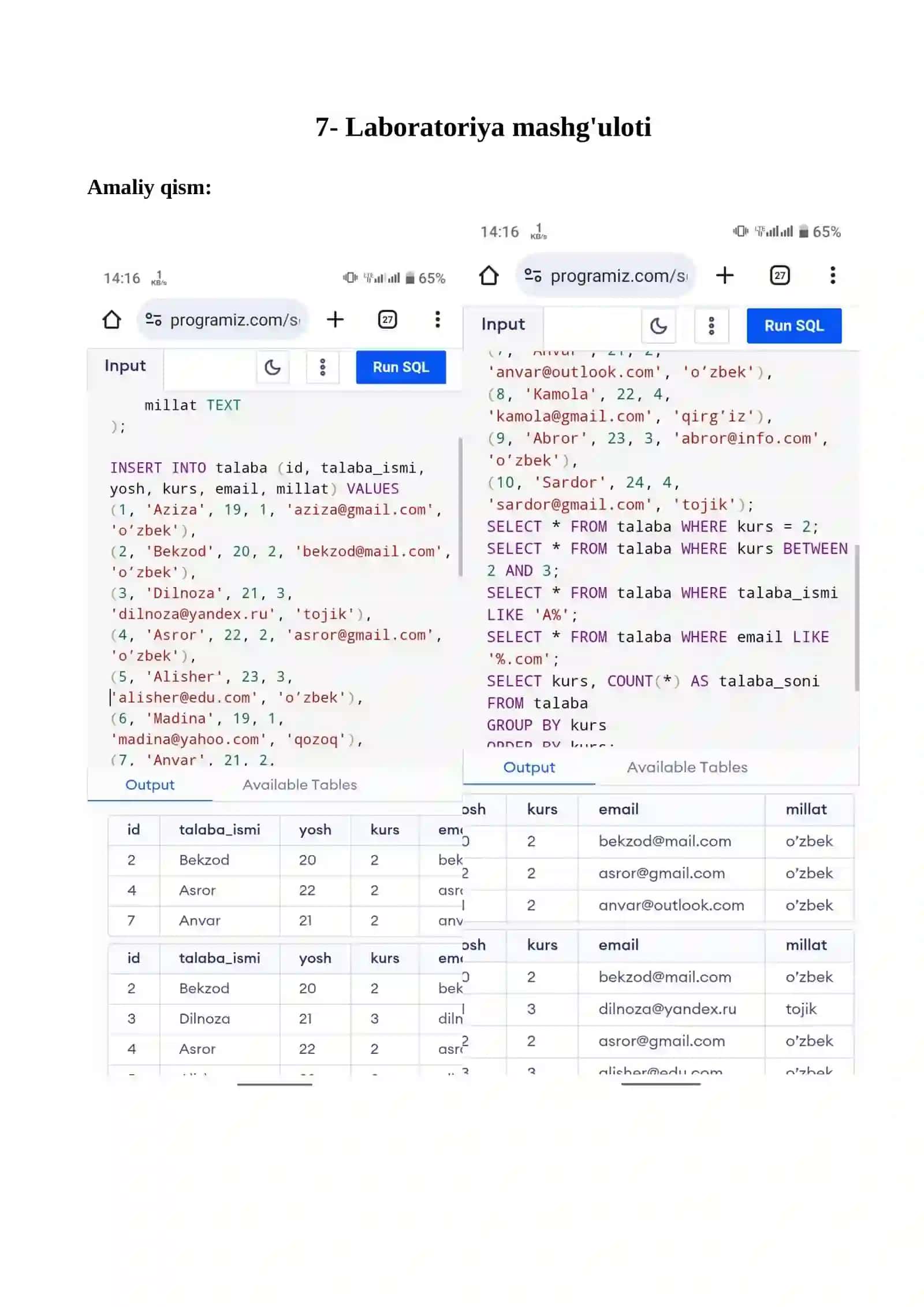Click 'millat TEXT' line in left editor

tap(192, 405)
